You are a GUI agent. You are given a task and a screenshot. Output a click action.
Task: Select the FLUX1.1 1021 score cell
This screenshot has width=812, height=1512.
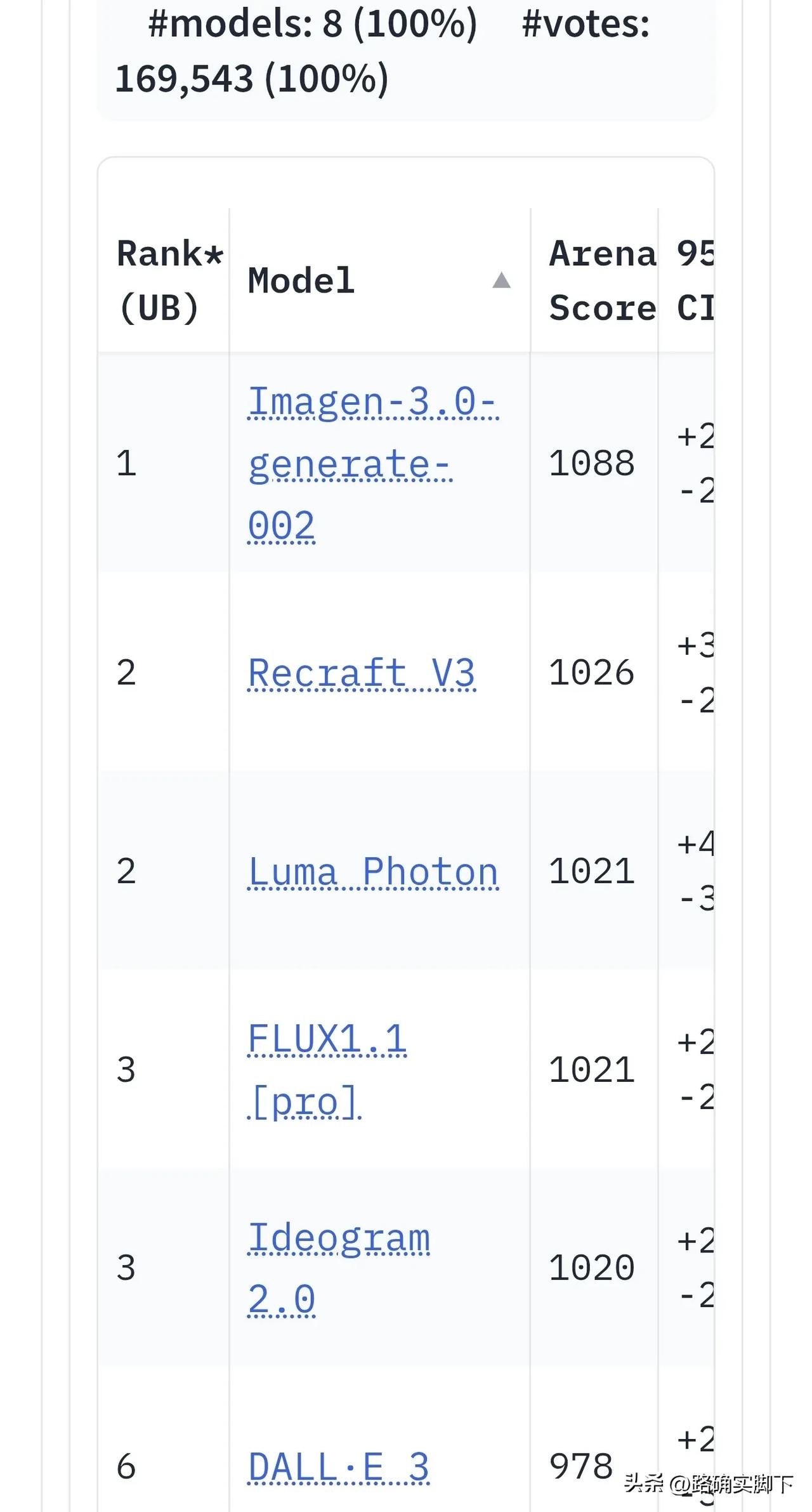(591, 1070)
